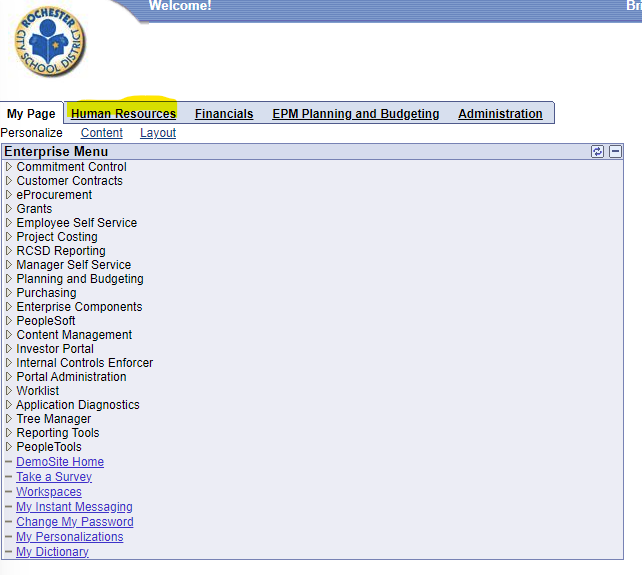Viewport: 642px width, 575px height.
Task: Click the Enterprise Menu header title
Action: [x=56, y=152]
